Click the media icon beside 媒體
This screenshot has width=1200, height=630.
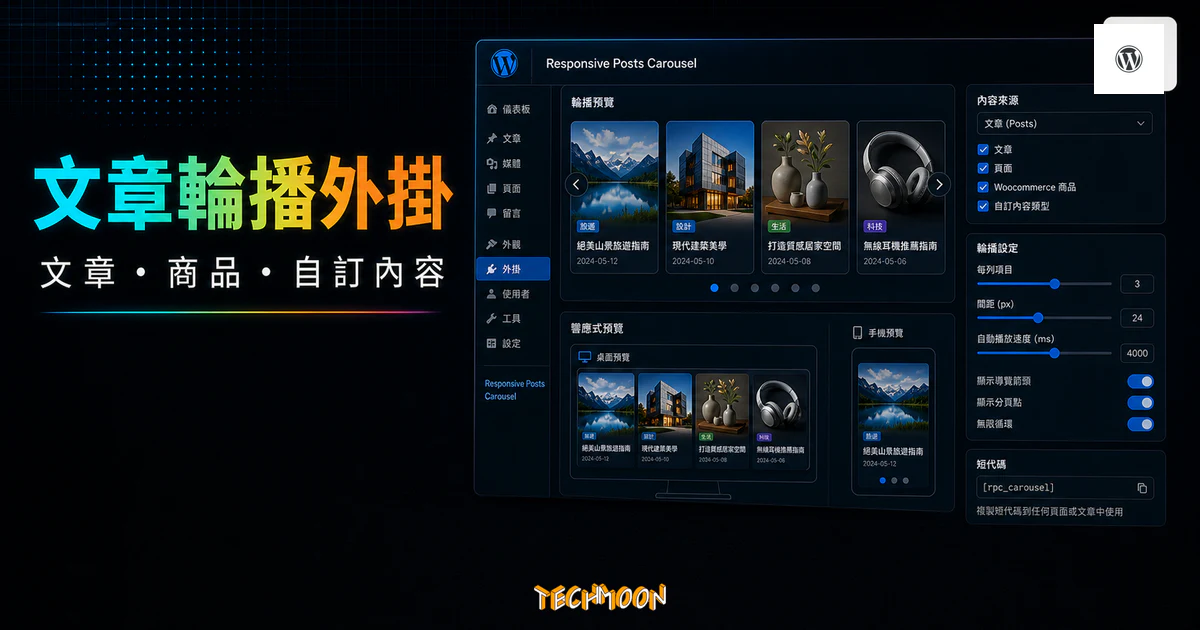coord(491,163)
